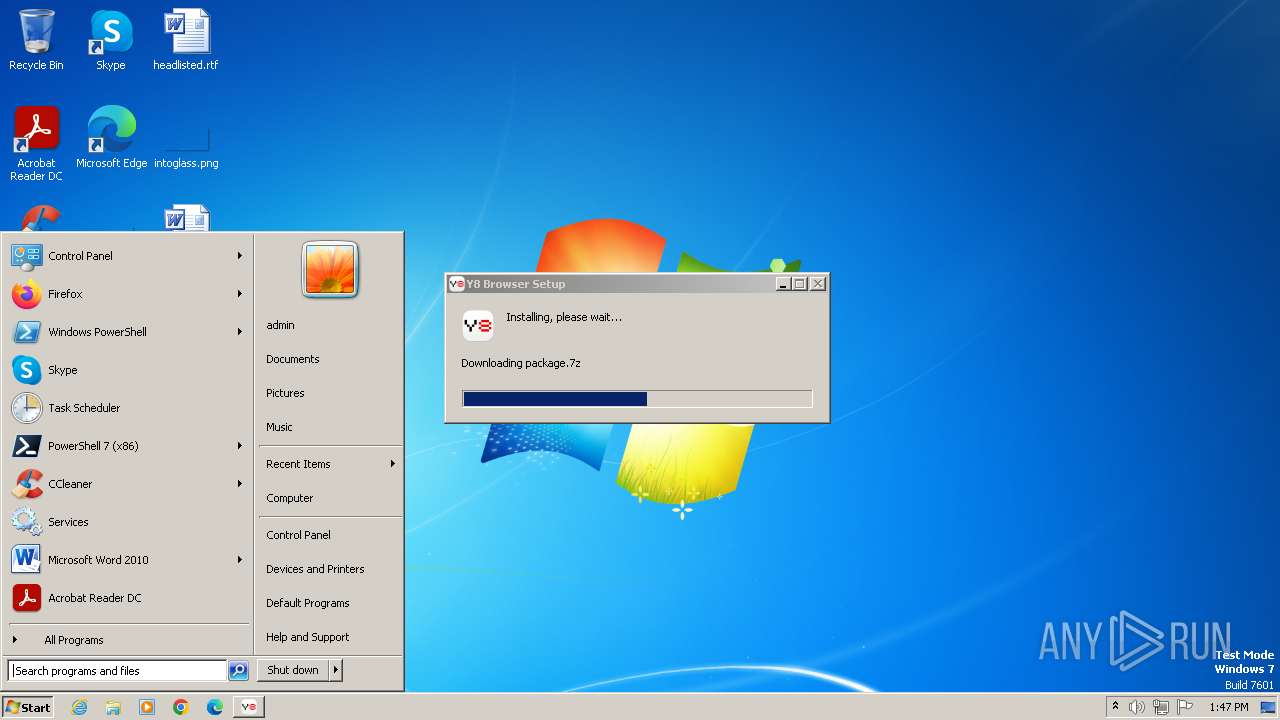Screen dimensions: 1280x720
Task: Select the headlisted.rtf desktop file
Action: click(x=186, y=40)
